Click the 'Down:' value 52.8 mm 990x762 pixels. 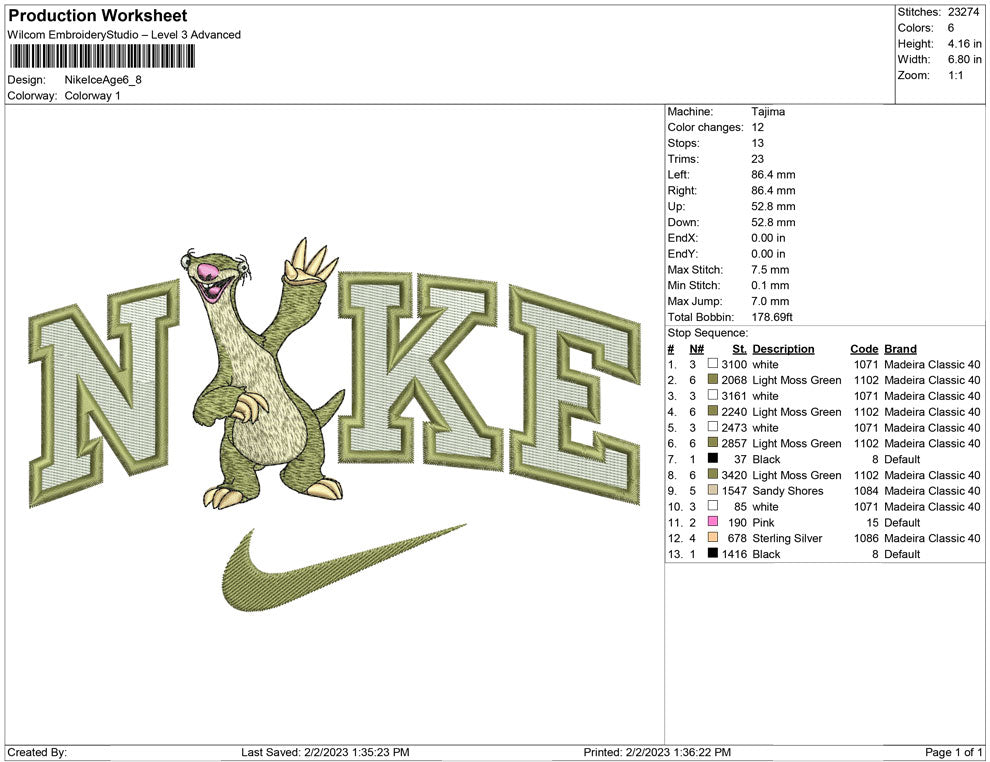(773, 222)
